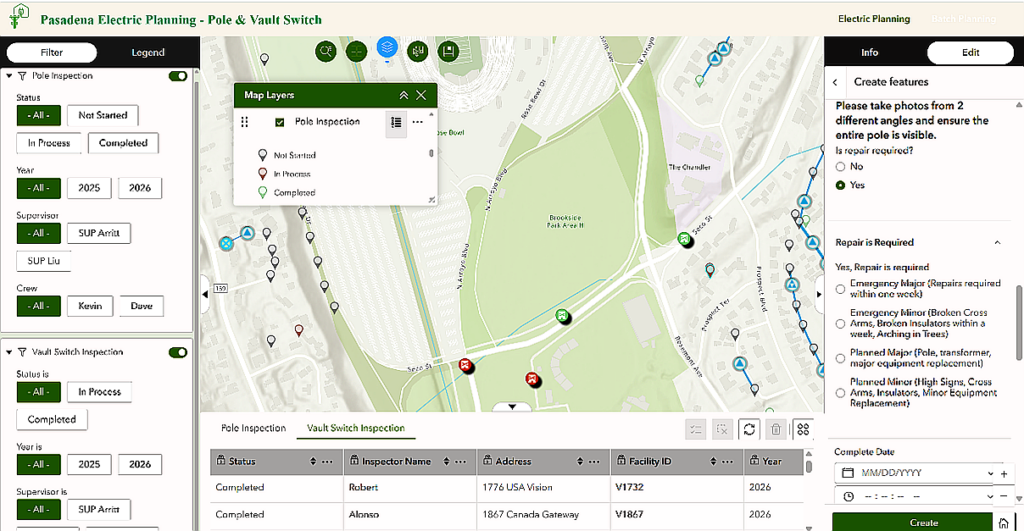Turn off the Vault Switch Inspection filter switch
This screenshot has width=1024, height=531.
tap(178, 352)
